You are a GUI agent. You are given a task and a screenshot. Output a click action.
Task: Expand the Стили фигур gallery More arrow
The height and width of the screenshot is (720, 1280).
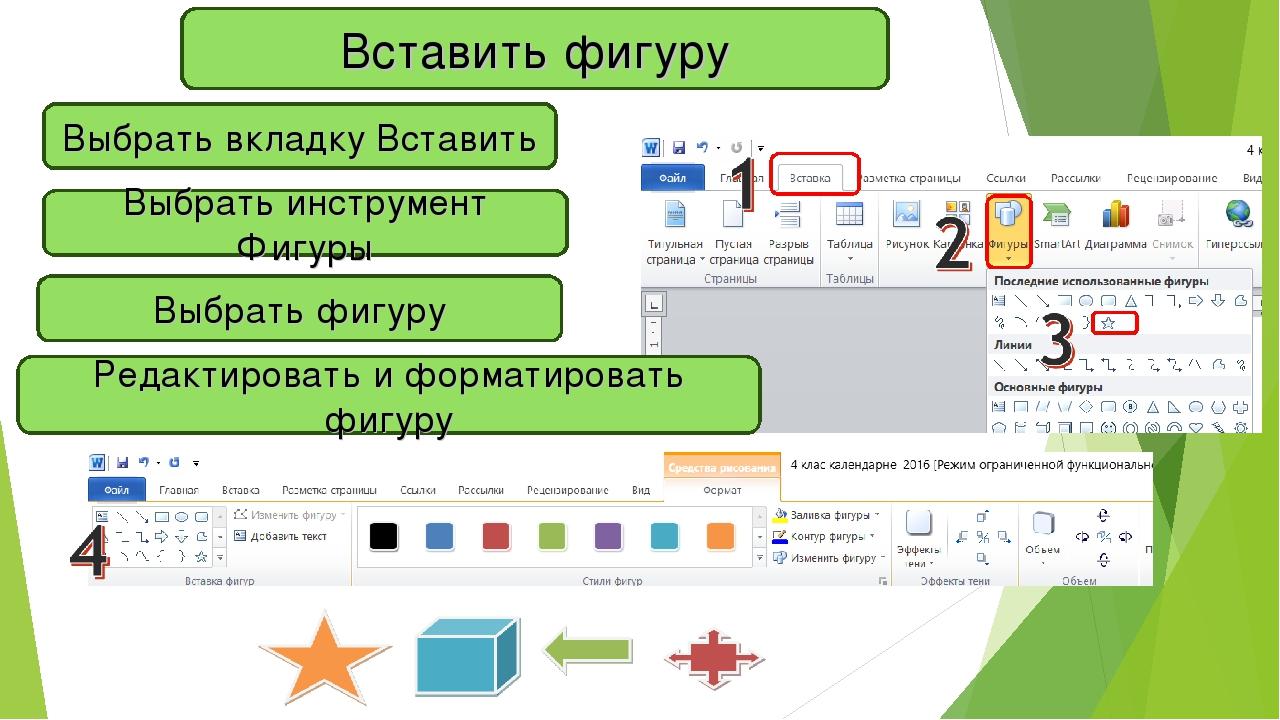tap(760, 557)
